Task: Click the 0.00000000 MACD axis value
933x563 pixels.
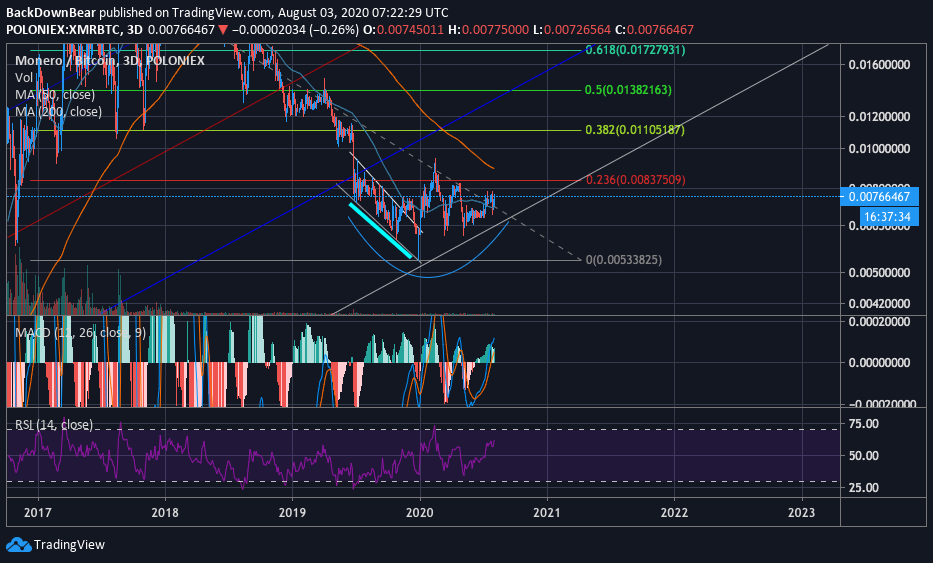Action: (x=879, y=362)
